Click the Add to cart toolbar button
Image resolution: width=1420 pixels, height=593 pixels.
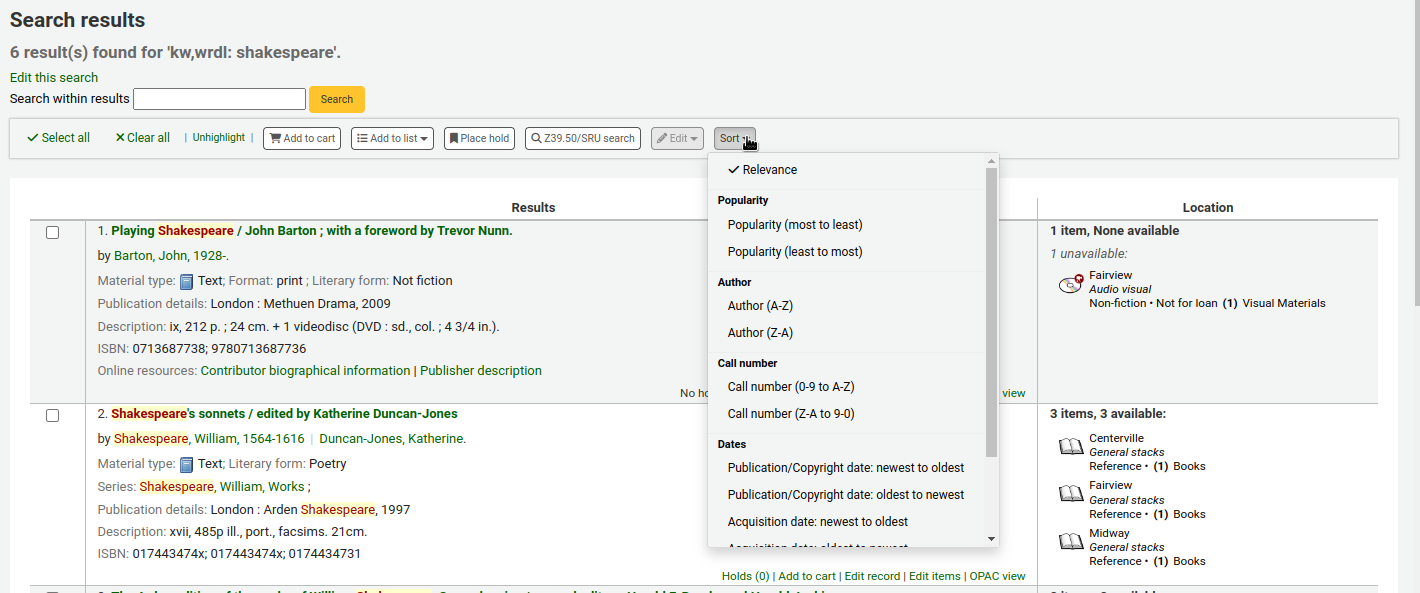301,138
